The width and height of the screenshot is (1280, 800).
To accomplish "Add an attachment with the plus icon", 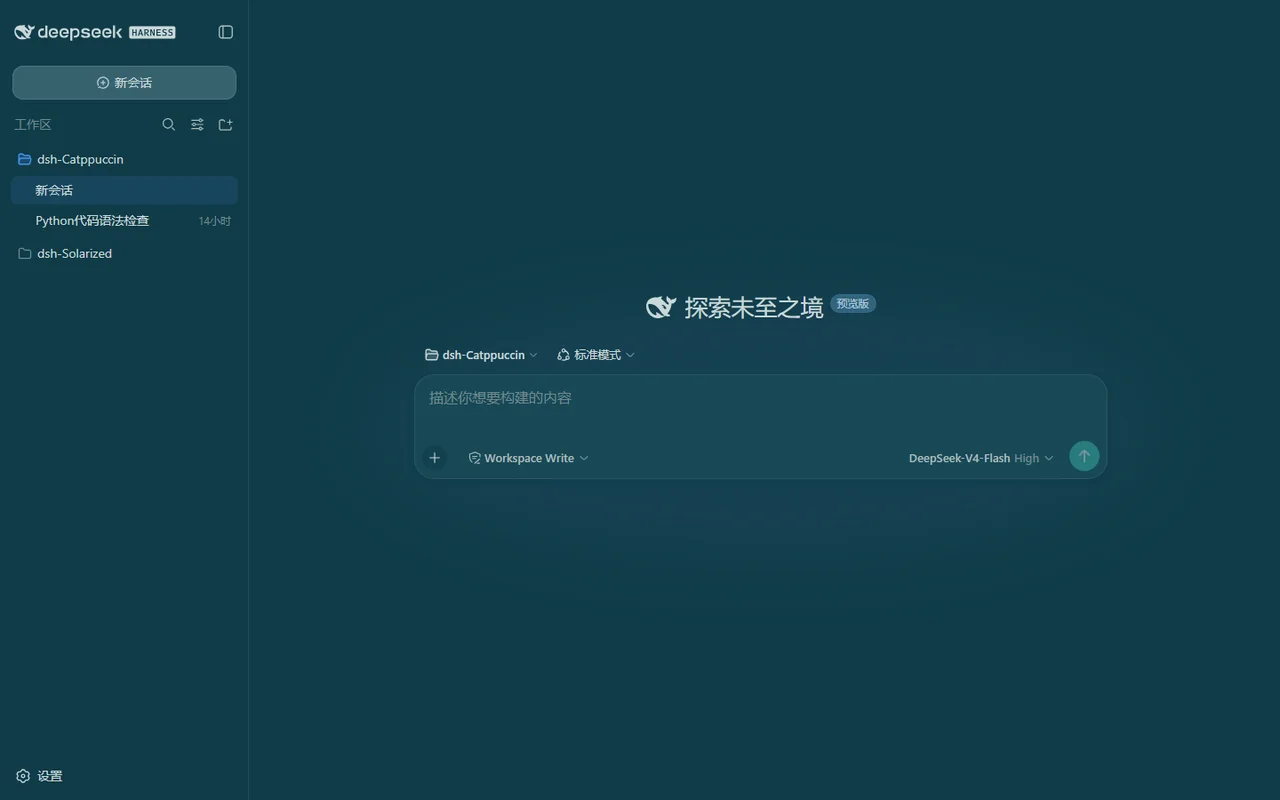I will coord(435,458).
